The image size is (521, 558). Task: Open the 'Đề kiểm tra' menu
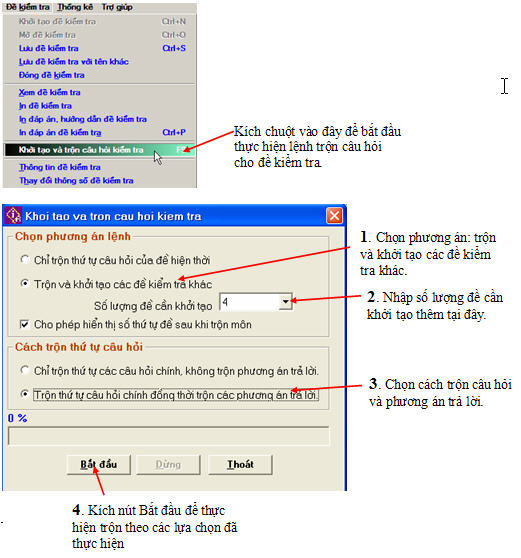coord(27,7)
